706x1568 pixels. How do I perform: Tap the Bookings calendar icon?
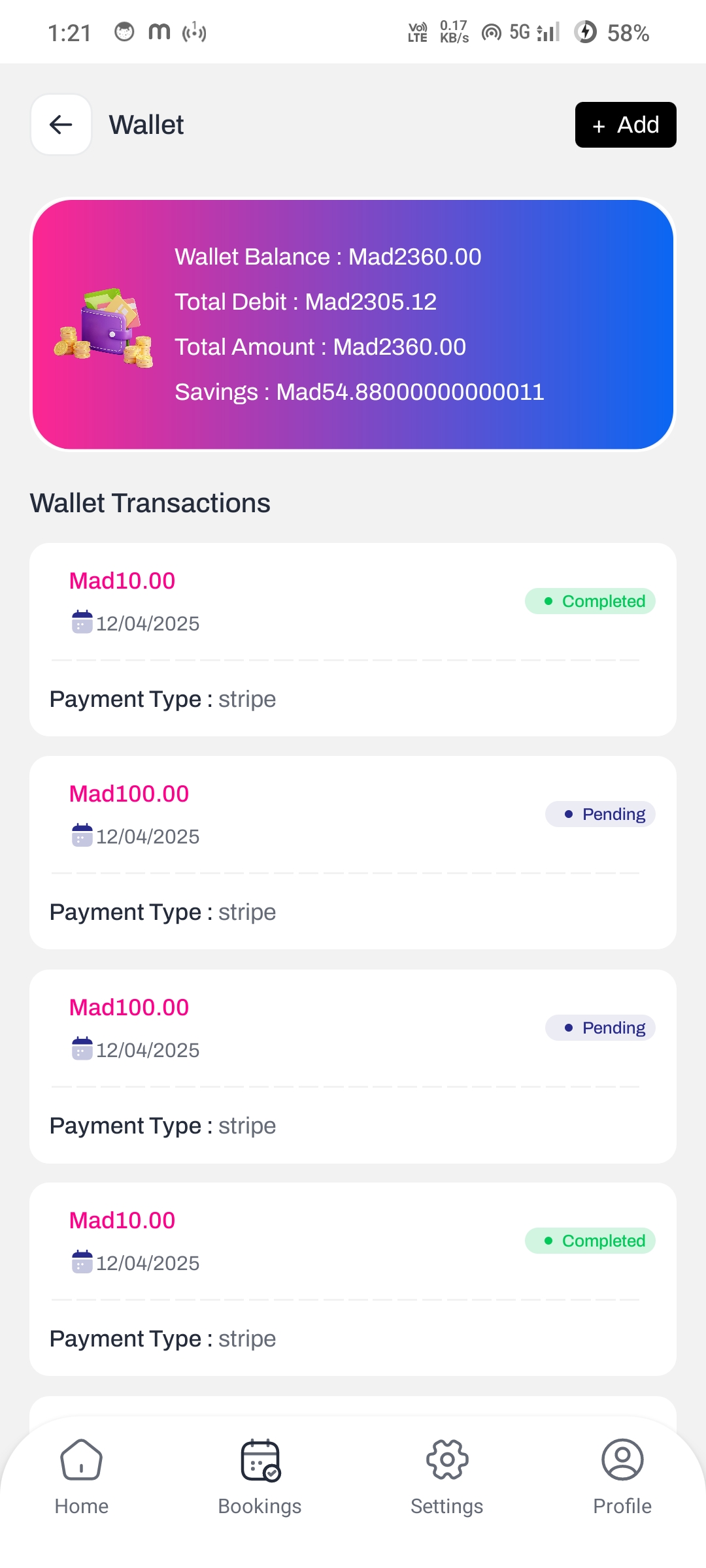(260, 1460)
